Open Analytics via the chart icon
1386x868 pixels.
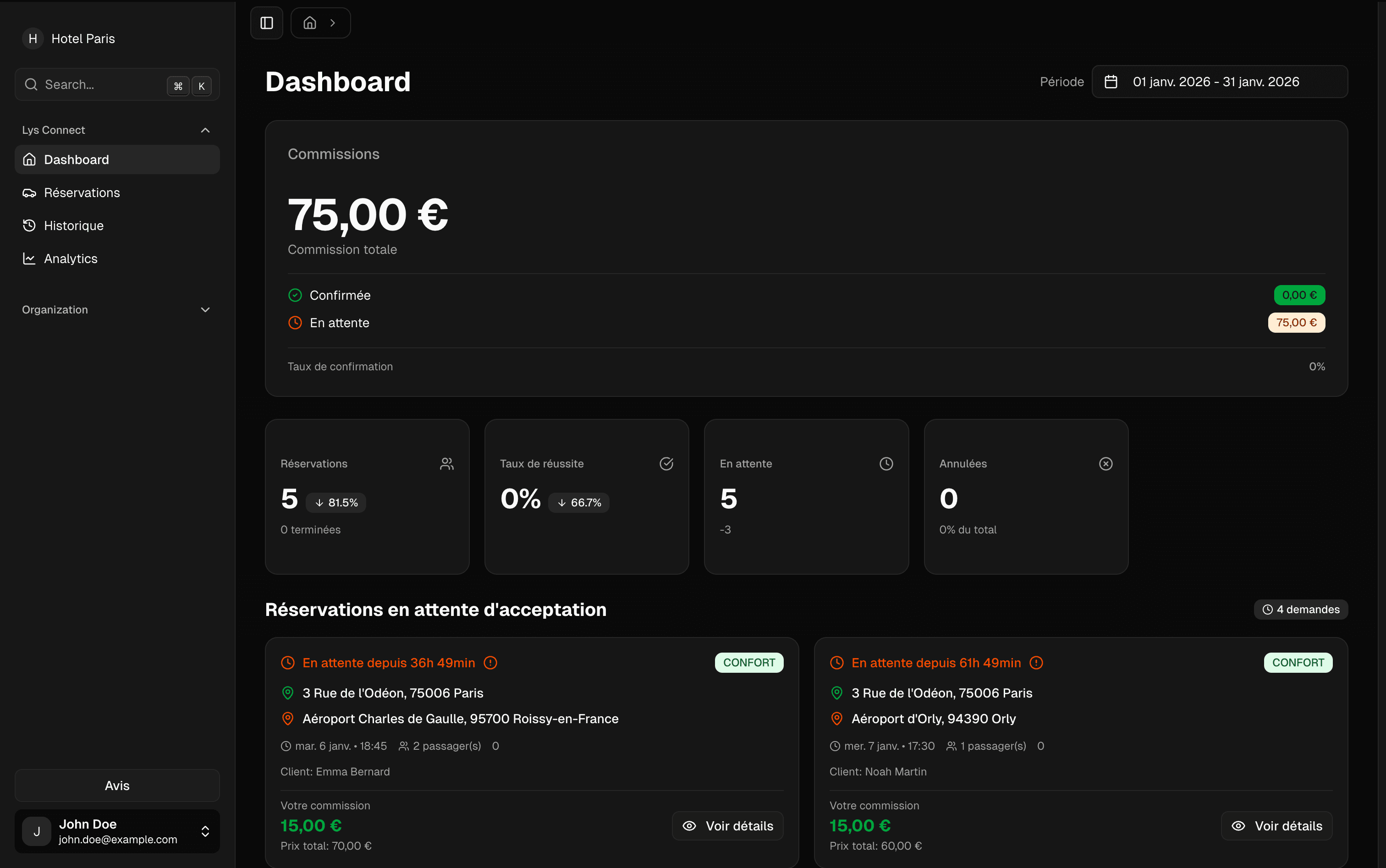(x=29, y=258)
